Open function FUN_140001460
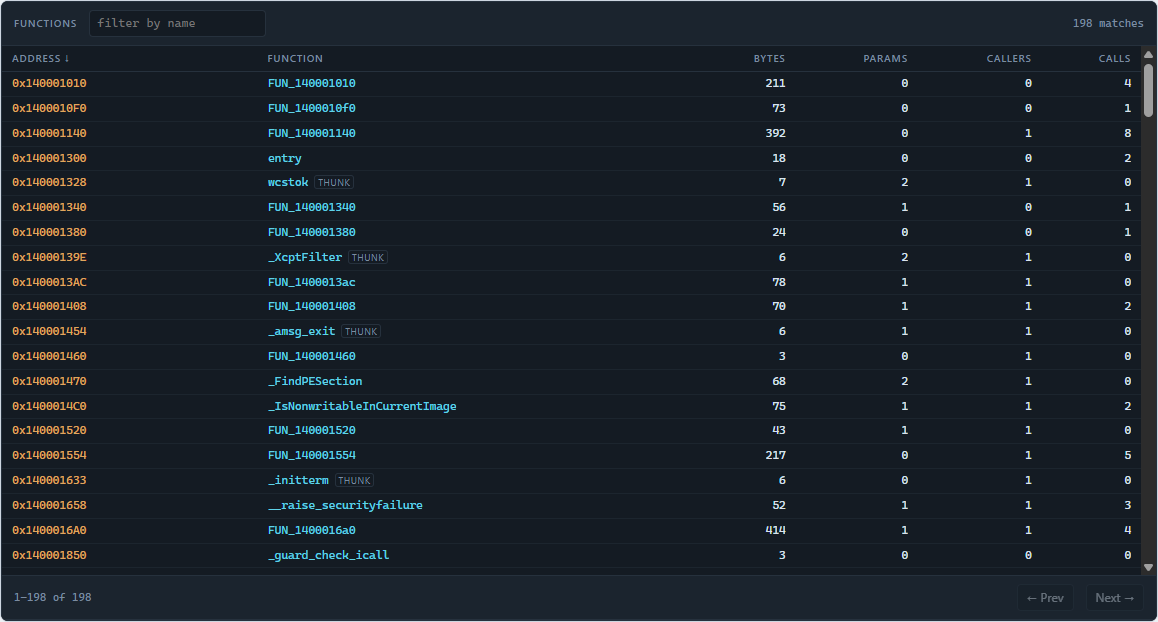This screenshot has height=622, width=1158. pyautogui.click(x=311, y=357)
